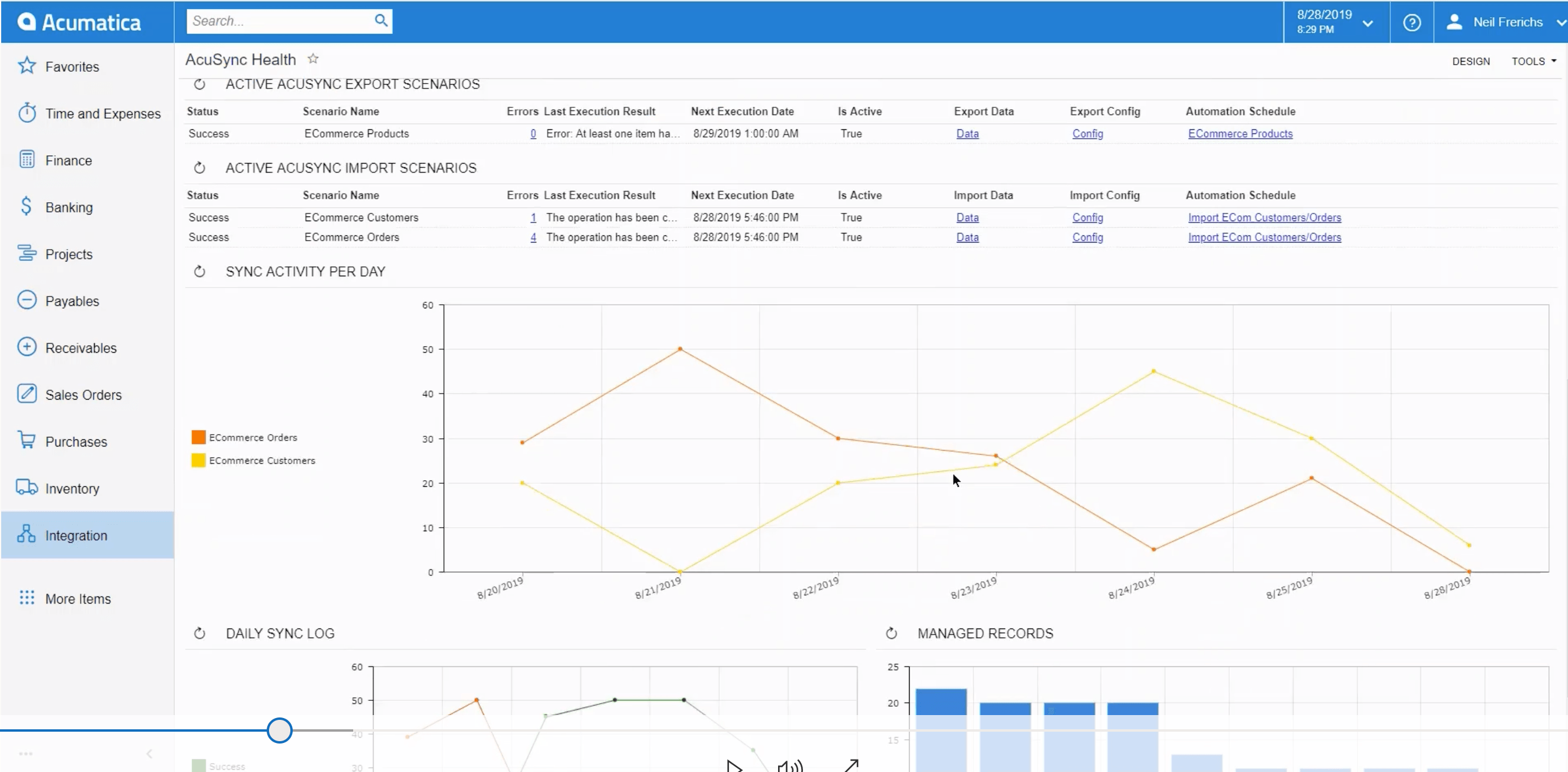The height and width of the screenshot is (772, 1568).
Task: Expand the More Items navigation menu
Action: 78,598
